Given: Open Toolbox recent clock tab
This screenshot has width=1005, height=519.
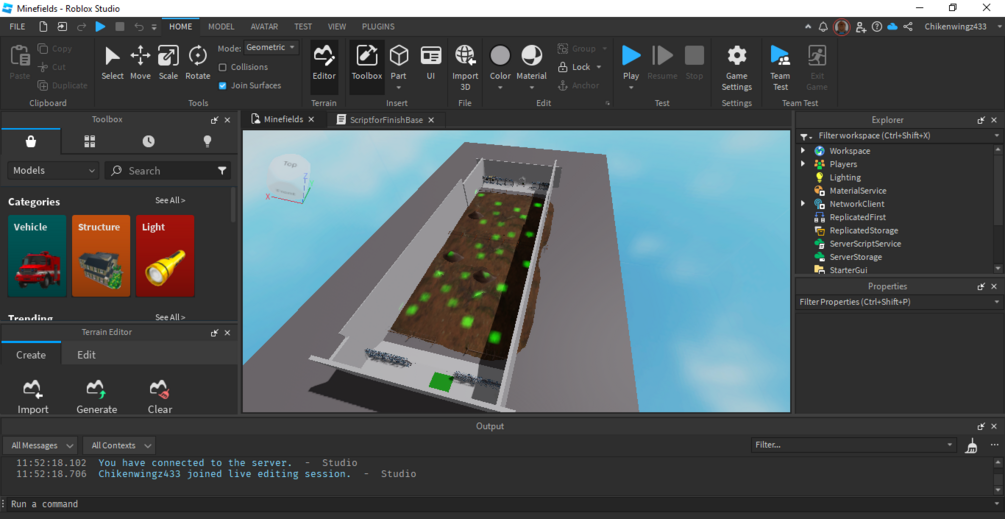Looking at the screenshot, I should click(x=149, y=142).
